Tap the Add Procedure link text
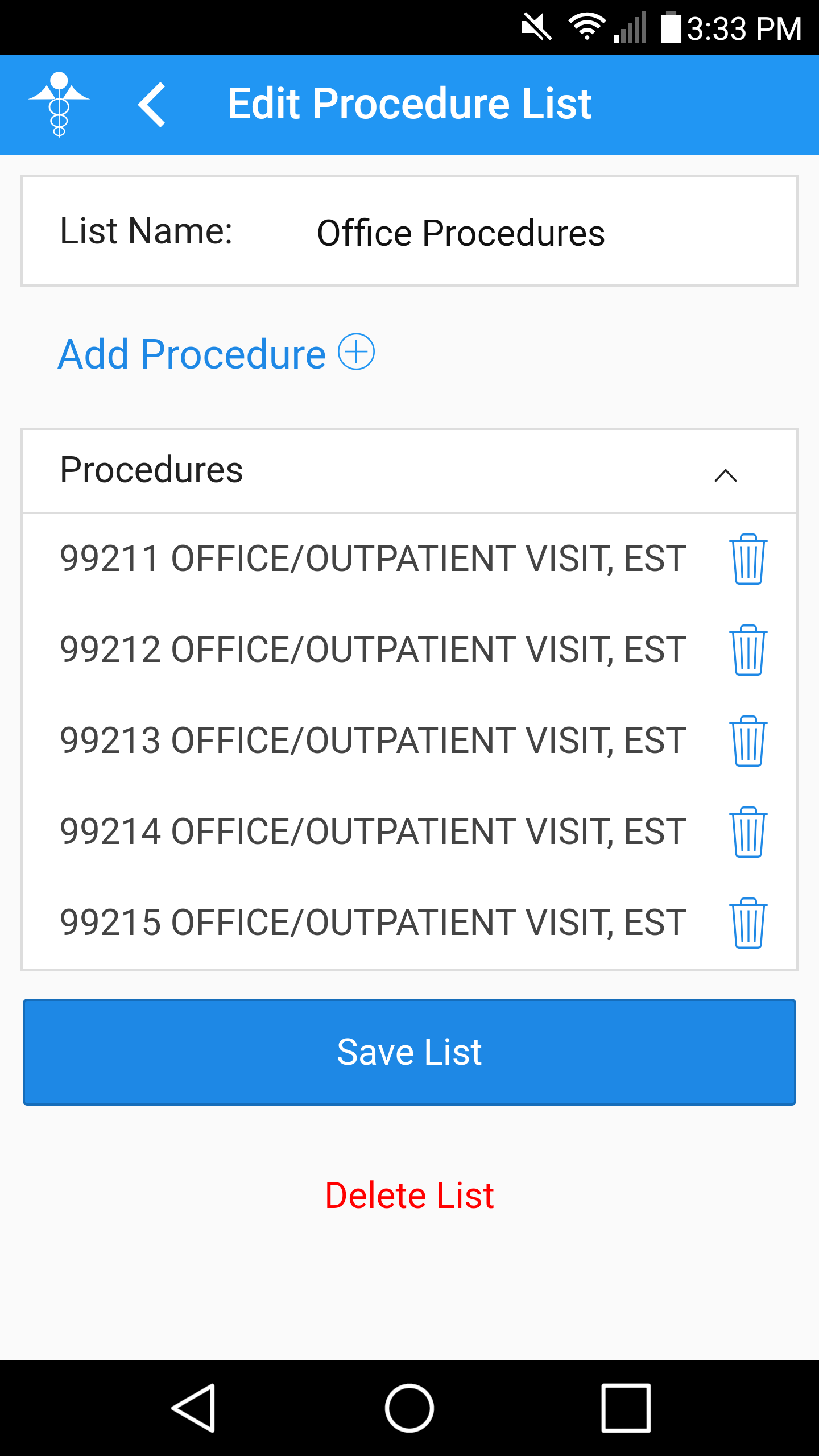 click(192, 354)
